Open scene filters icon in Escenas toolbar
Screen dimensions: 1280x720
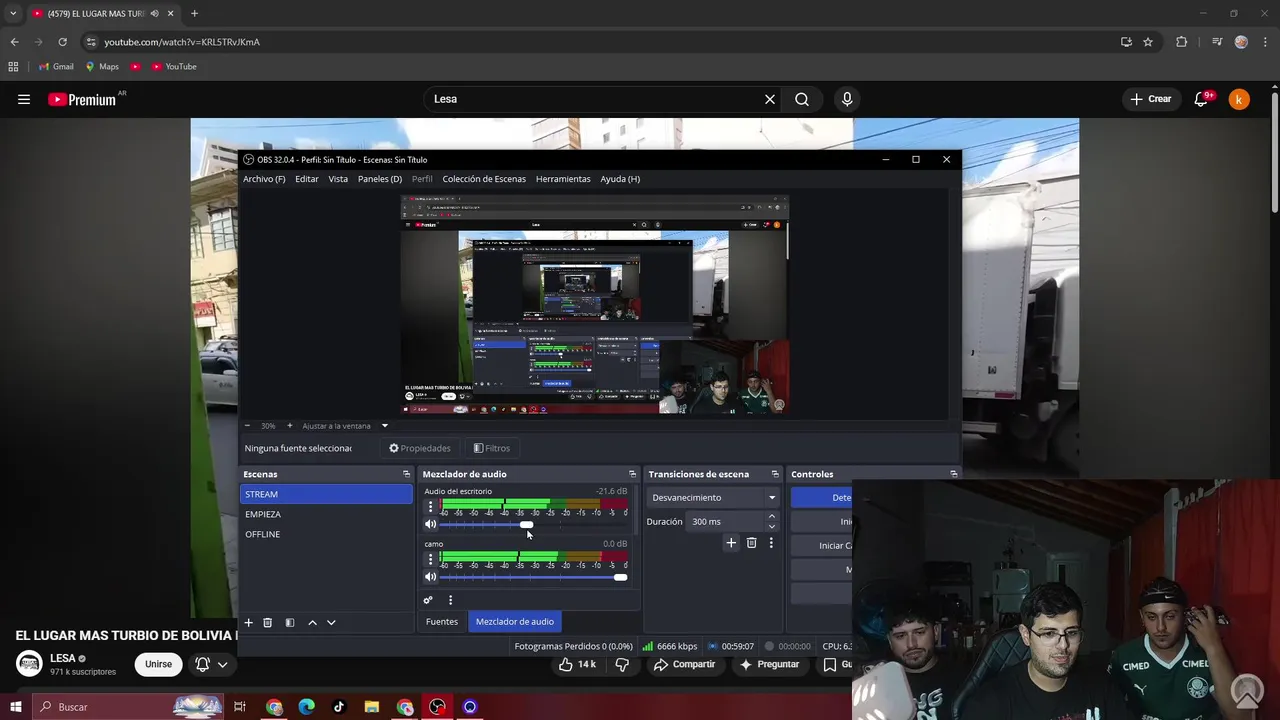(290, 622)
